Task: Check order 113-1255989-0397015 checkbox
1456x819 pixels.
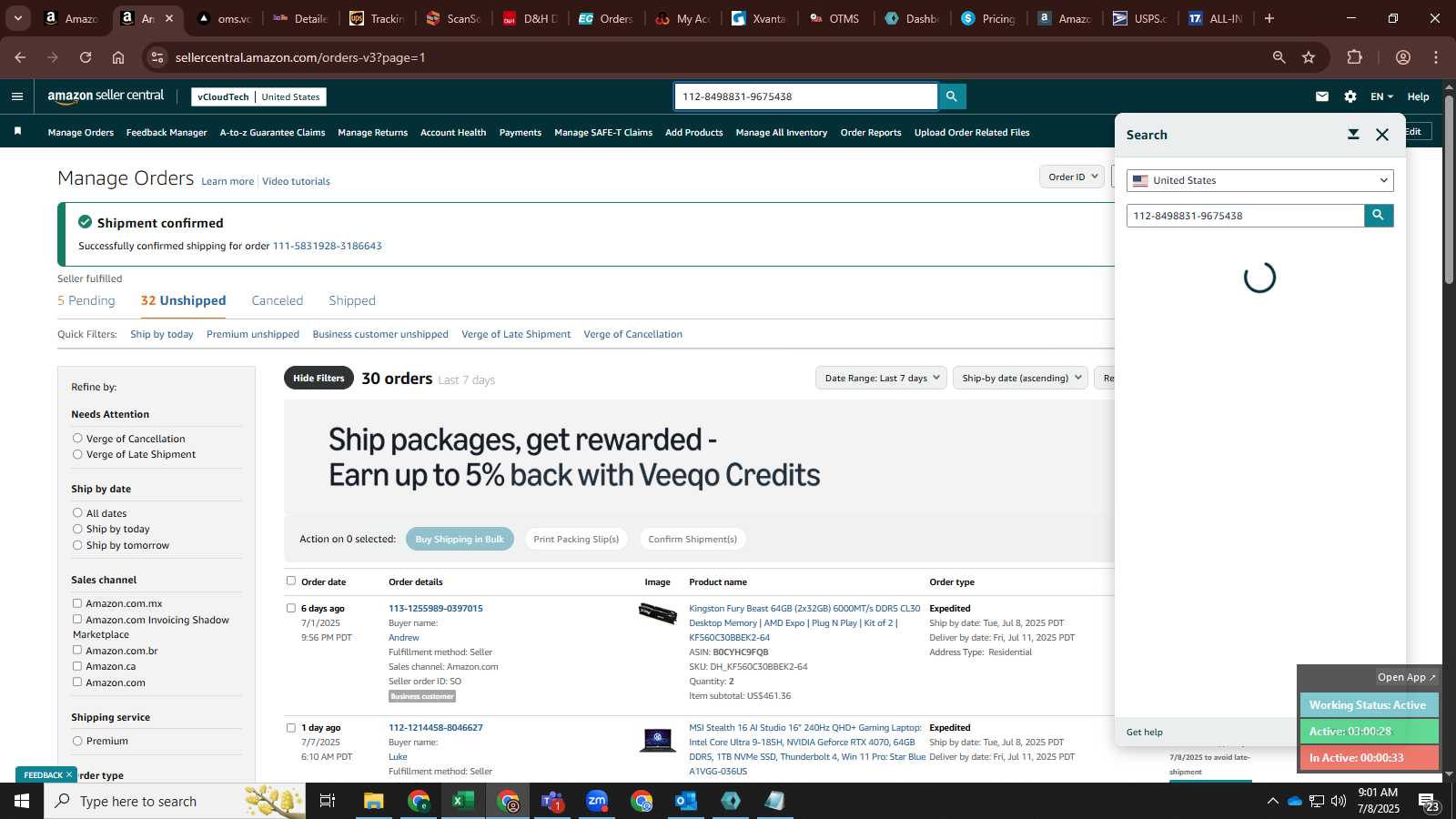Action: 291,608
